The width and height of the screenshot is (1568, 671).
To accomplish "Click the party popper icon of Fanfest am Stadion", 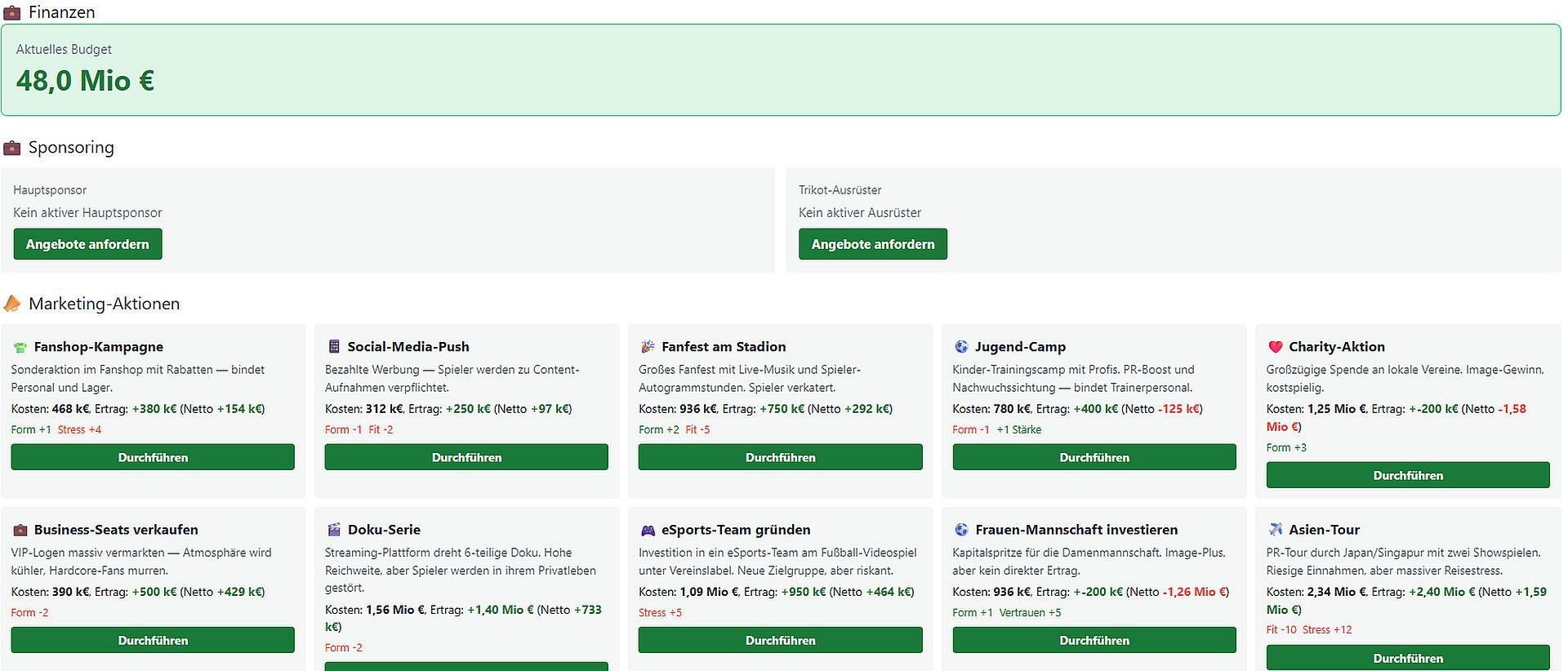I will click(648, 347).
